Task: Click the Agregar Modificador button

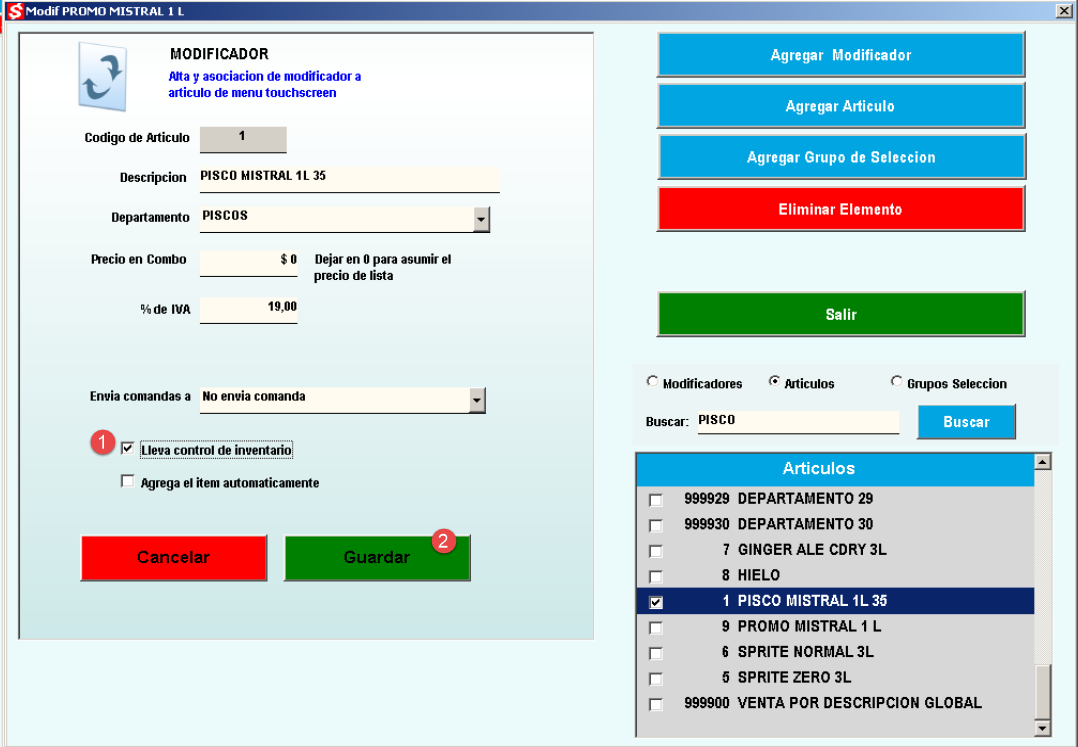Action: pos(841,54)
